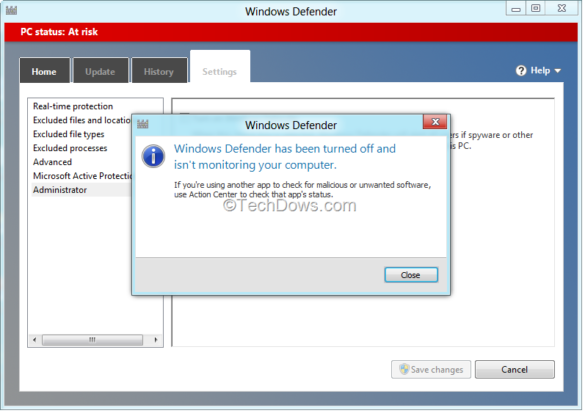Choose Excluded file types setting

pos(69,134)
